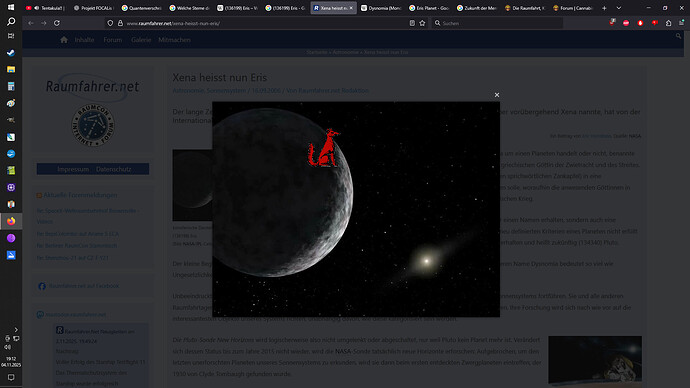The image size is (690, 388).
Task: Open the mastodon.raumfahrer.net link
Action: click(76, 315)
